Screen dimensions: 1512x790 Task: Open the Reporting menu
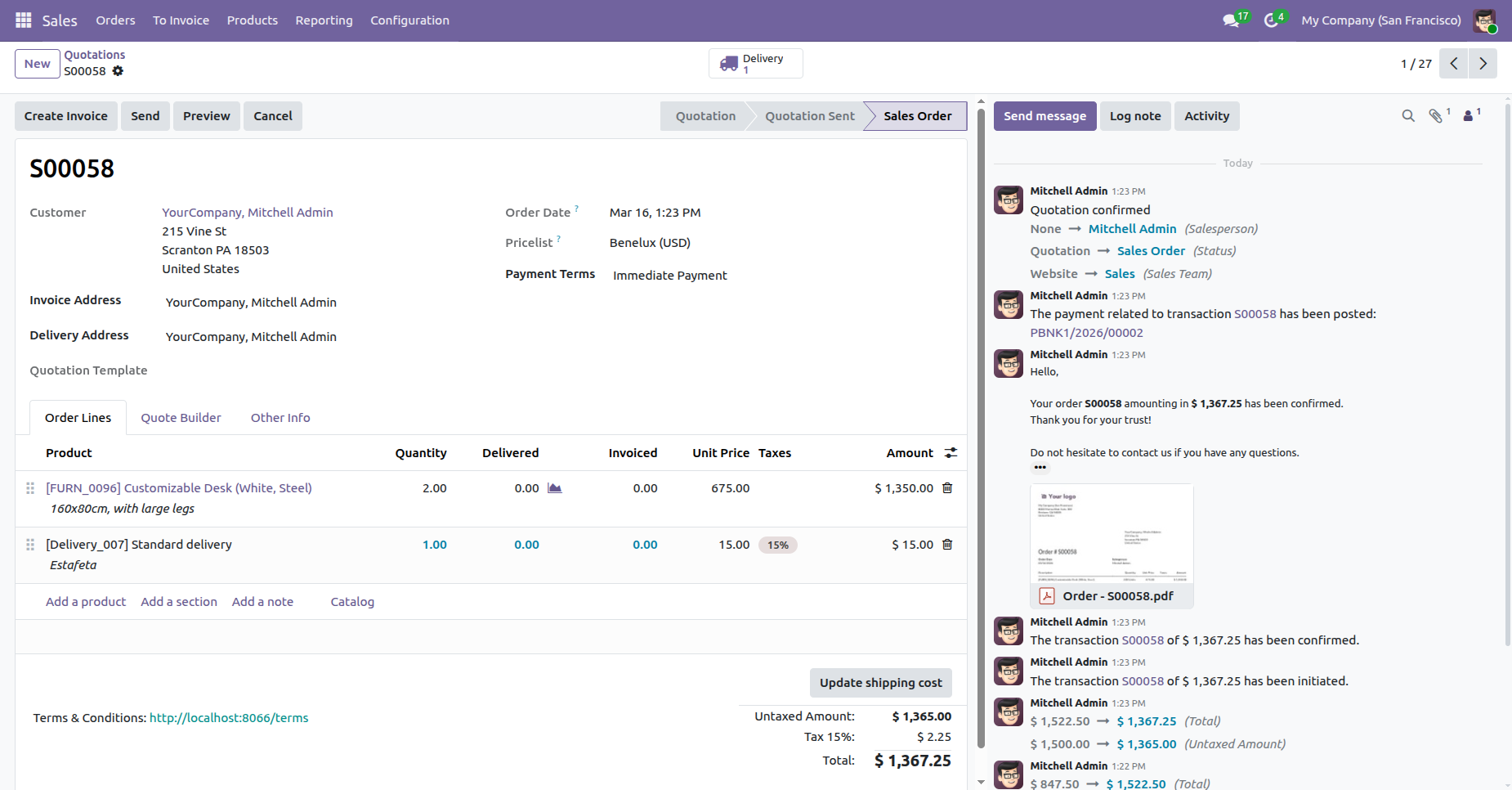point(324,20)
